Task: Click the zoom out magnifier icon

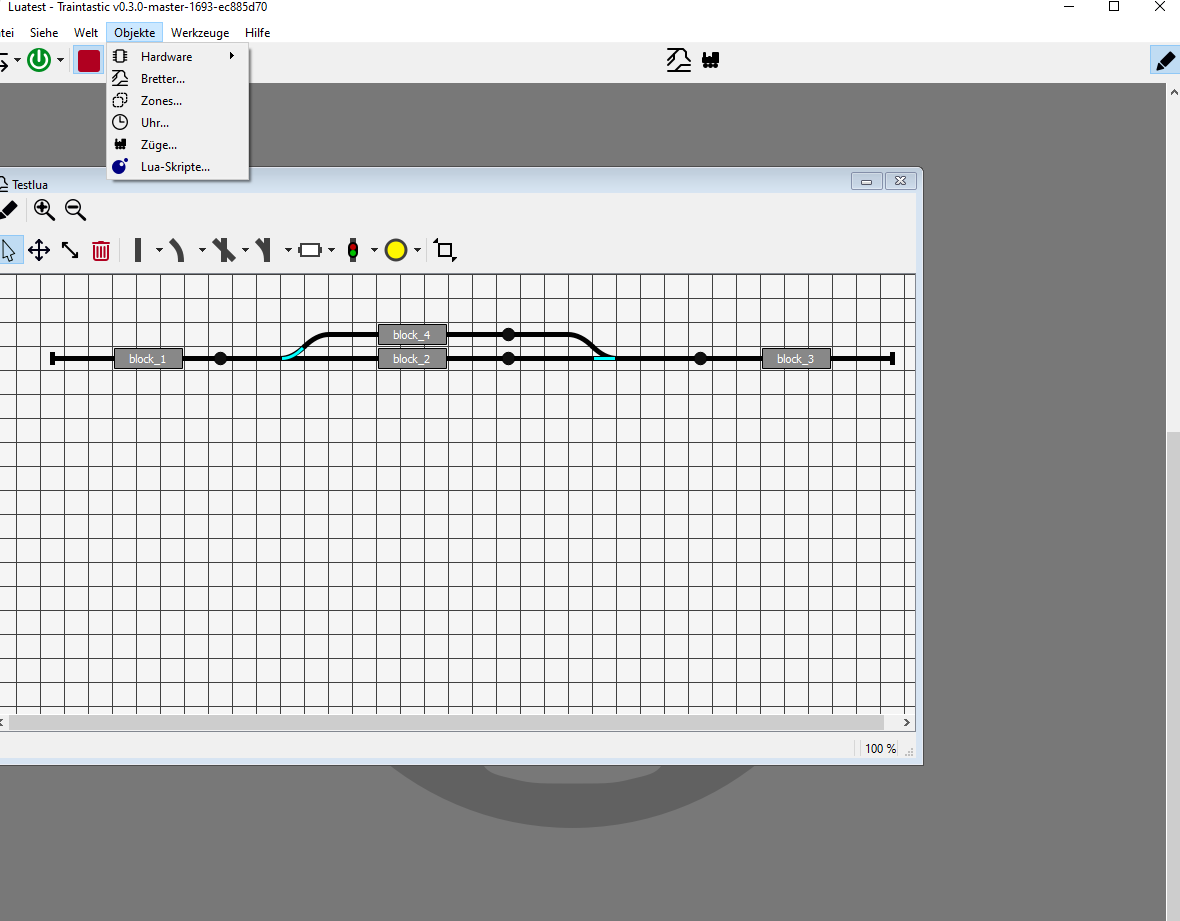Action: click(75, 209)
